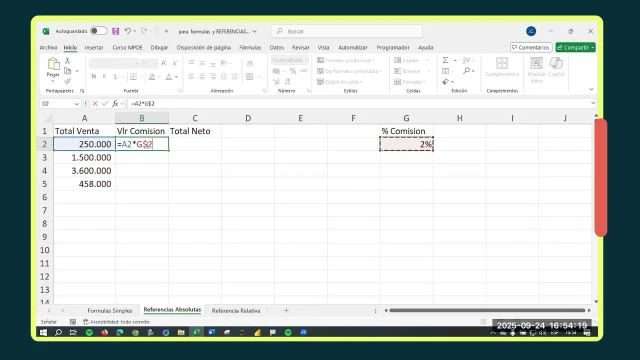Select cell with 3.600.000
Viewport: 640px width, 360px height.
coord(84,171)
